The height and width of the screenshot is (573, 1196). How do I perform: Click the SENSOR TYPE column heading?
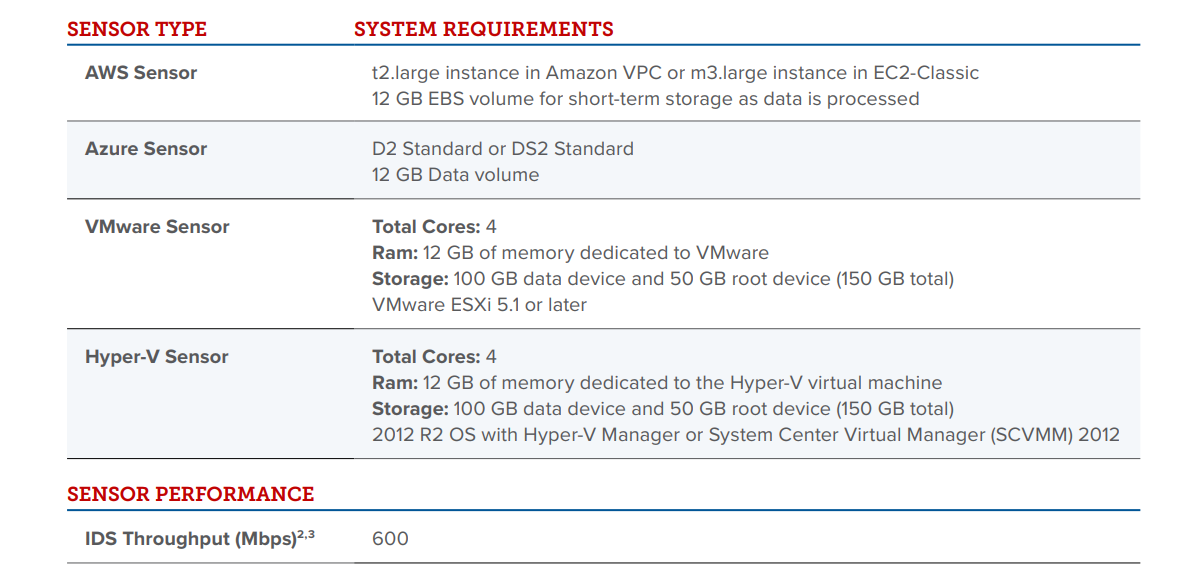tap(137, 29)
